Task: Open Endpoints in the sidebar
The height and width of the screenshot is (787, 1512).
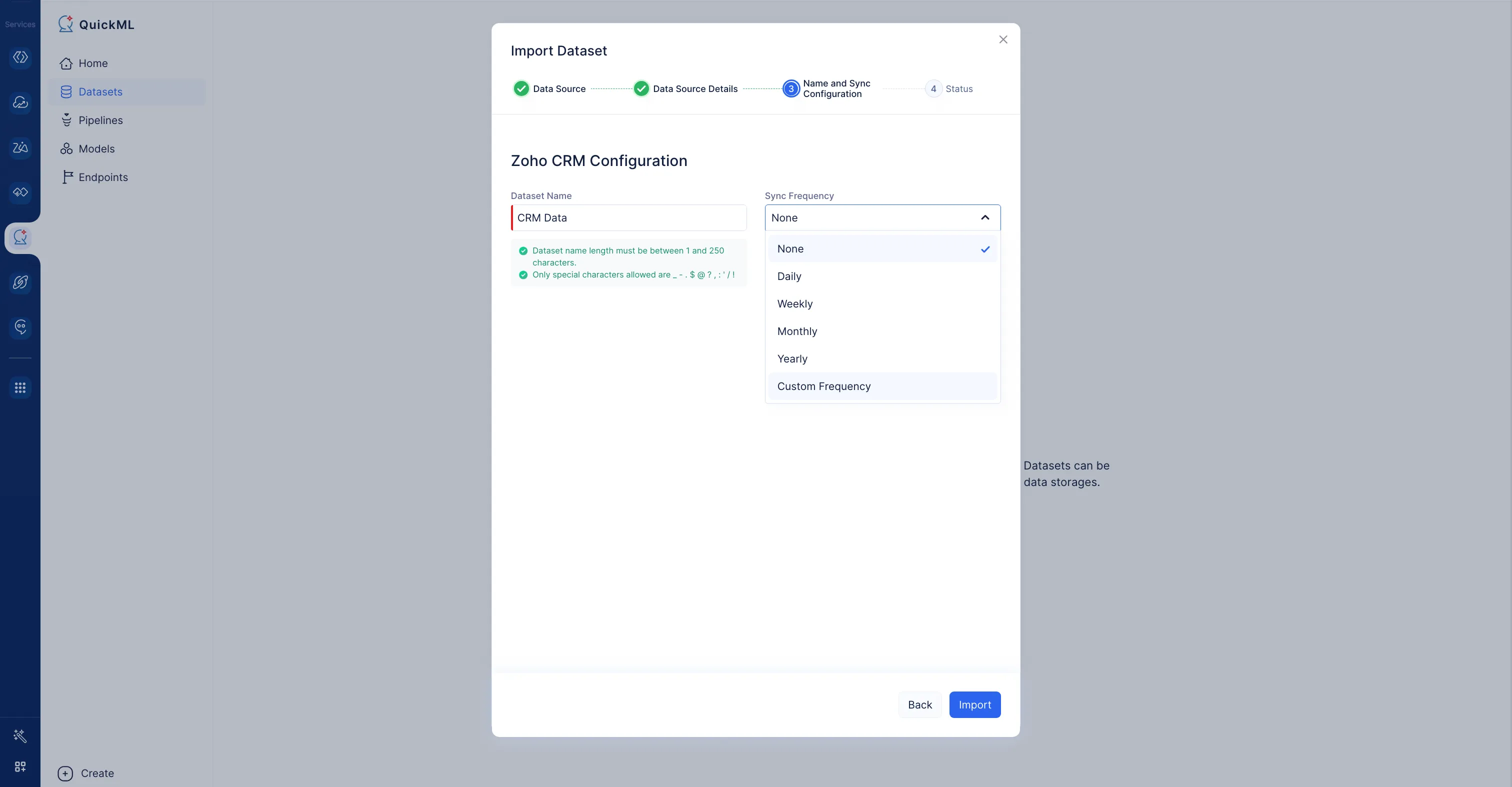Action: coord(127,177)
